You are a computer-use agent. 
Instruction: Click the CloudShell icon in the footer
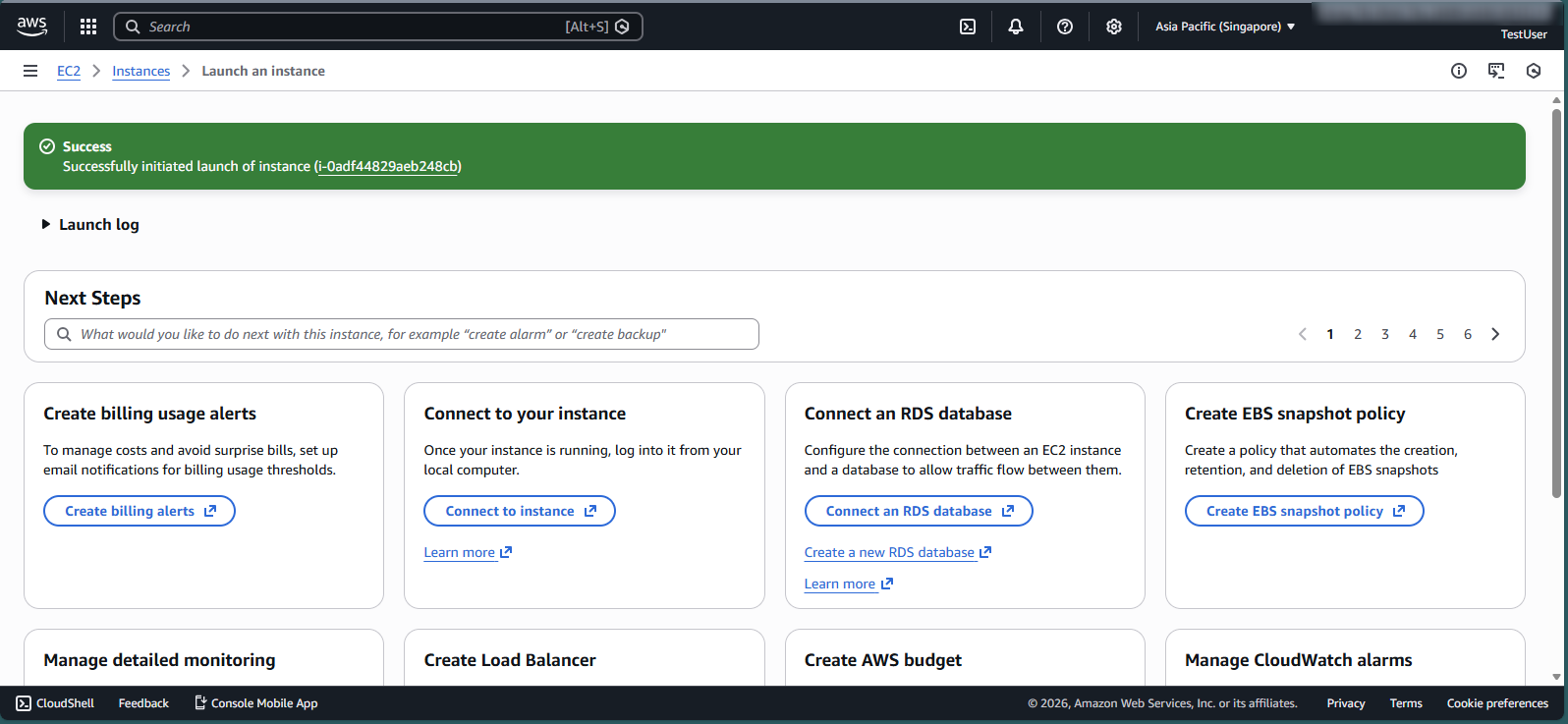pos(24,703)
